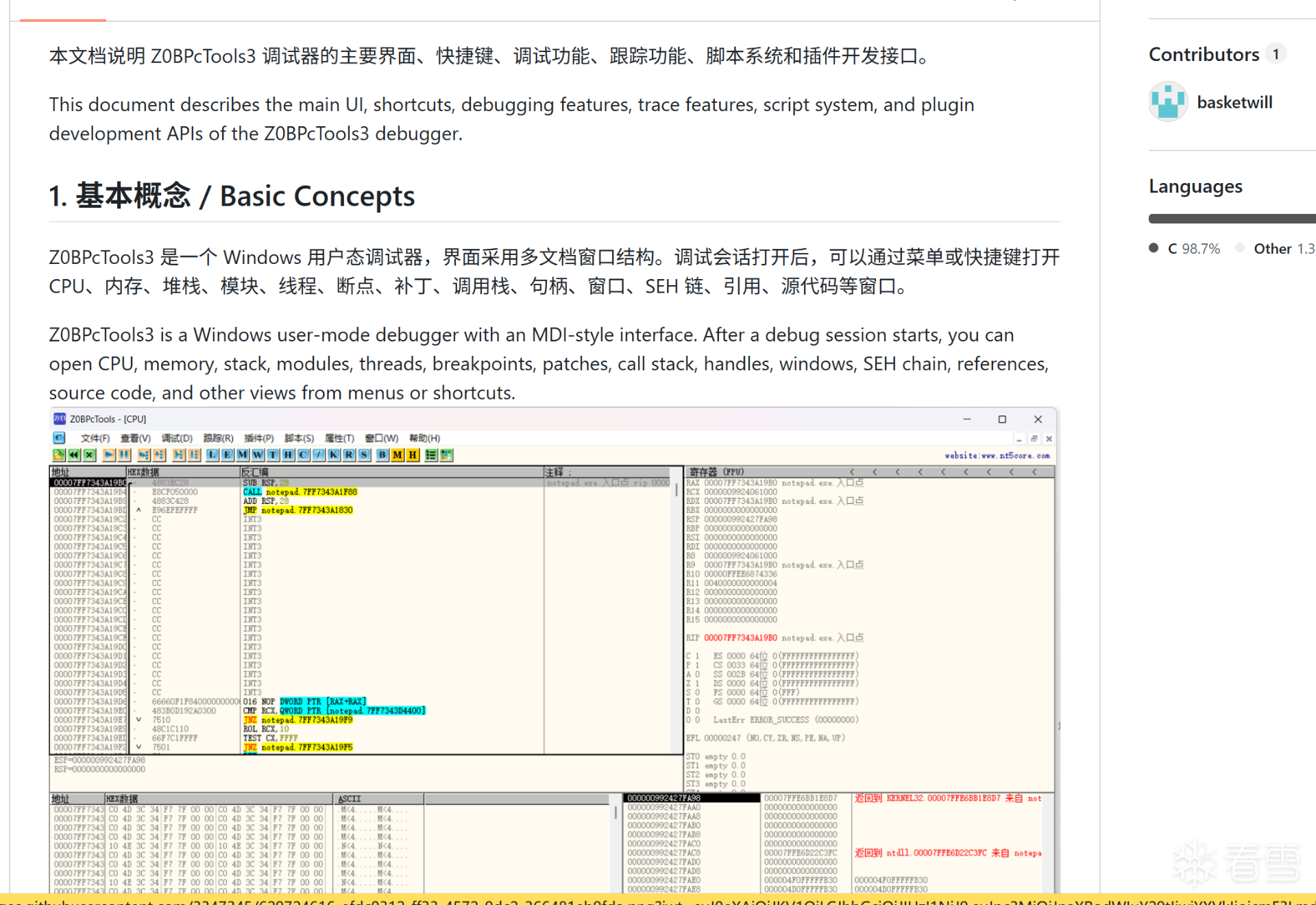This screenshot has width=1316, height=905.
Task: Click the orange Run play toolbar icon
Action: click(109, 455)
